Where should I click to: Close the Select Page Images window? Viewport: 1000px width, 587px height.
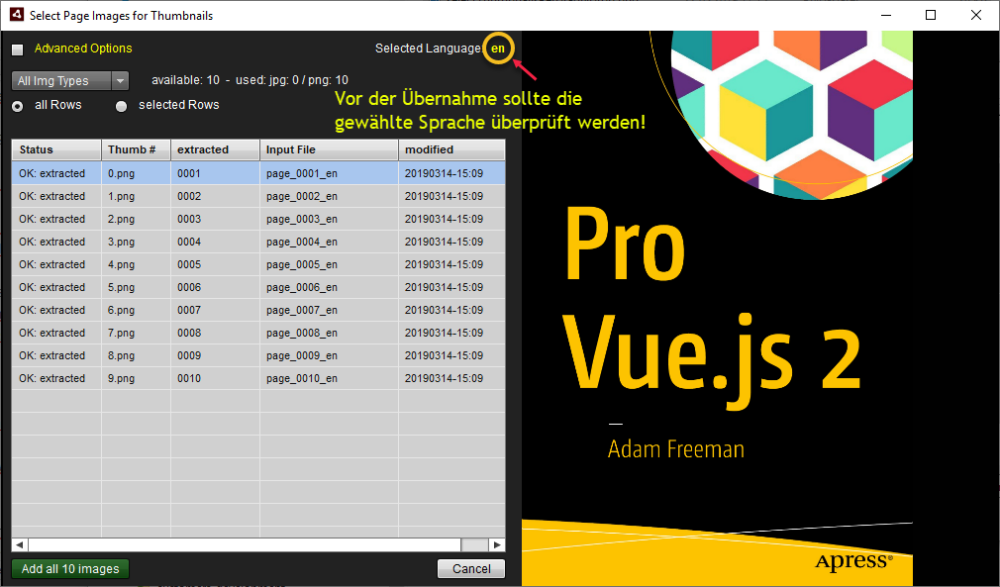(x=976, y=15)
